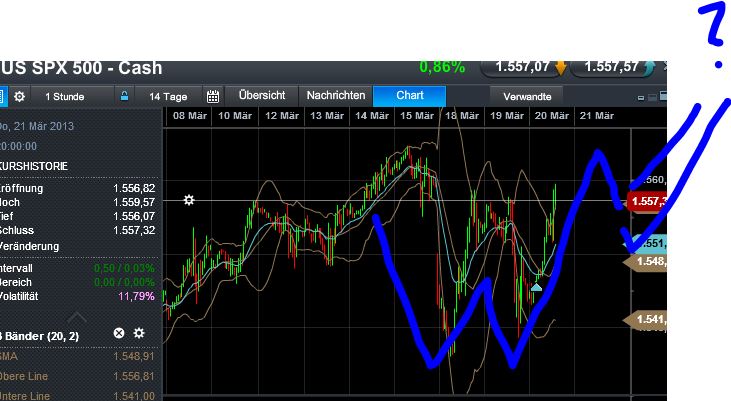Click the tan 1.541 lower band label
The width and height of the screenshot is (731, 401).
coord(646,320)
